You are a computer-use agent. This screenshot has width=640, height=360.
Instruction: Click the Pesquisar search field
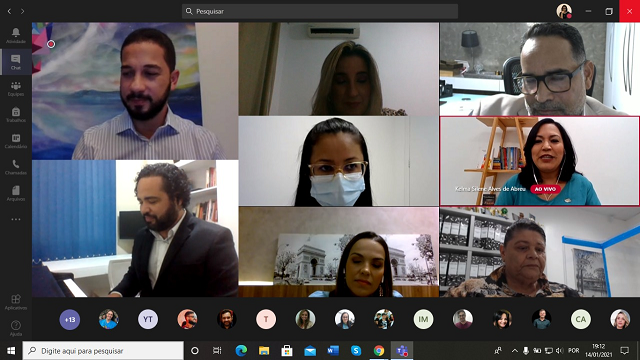click(x=320, y=11)
